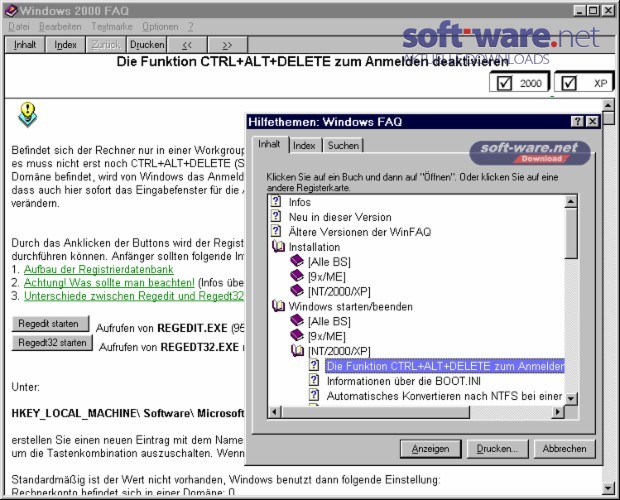This screenshot has width=620, height=500.
Task: Open the Unterschiede zwischen Regedit und Regedt32 link
Action: [x=134, y=296]
